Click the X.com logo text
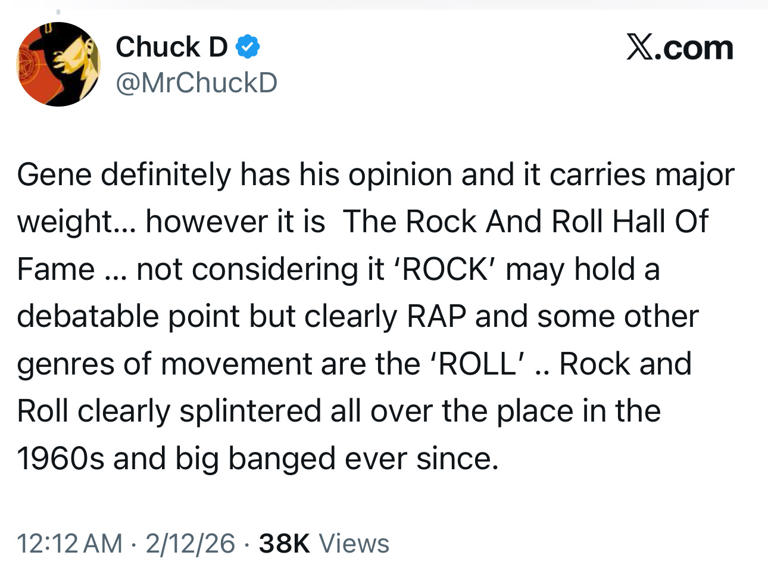This screenshot has width=768, height=577. point(680,47)
